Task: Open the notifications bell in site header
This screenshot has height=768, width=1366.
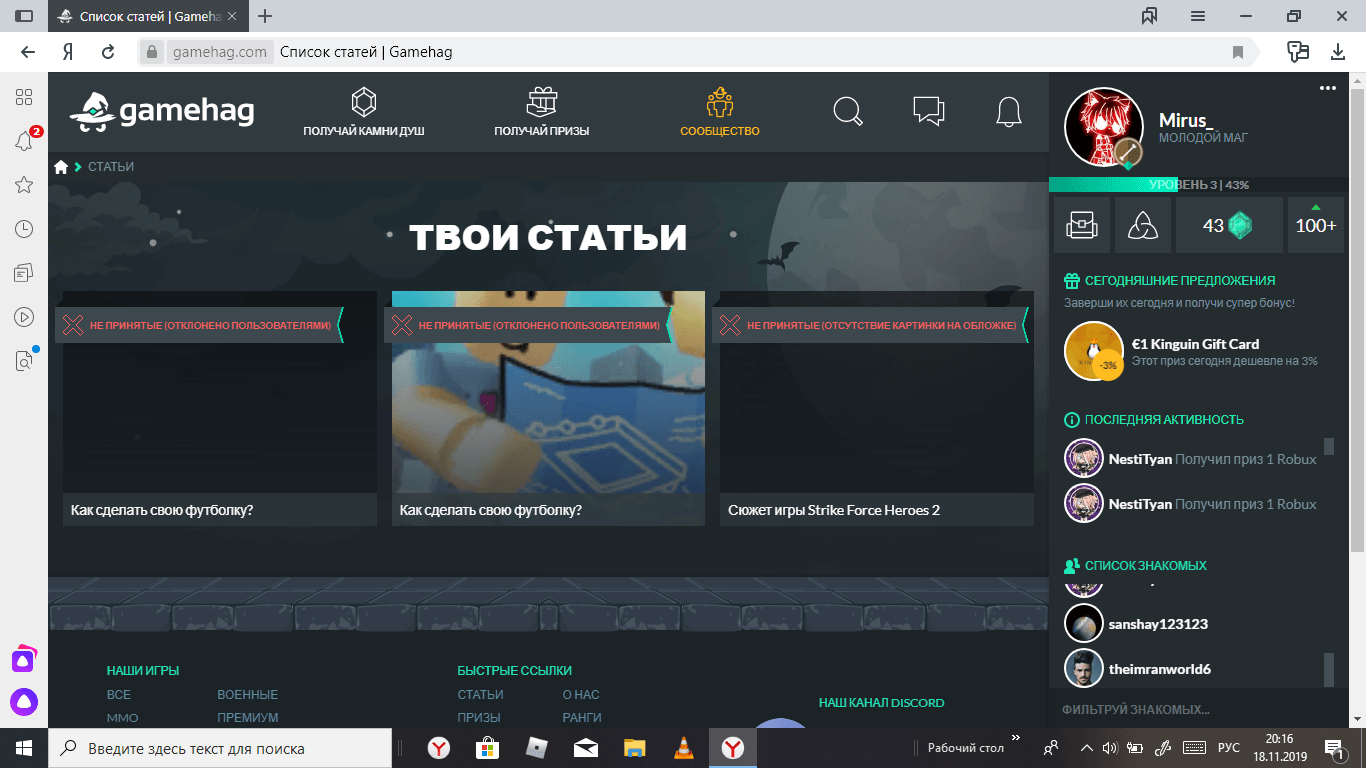Action: (x=1009, y=111)
